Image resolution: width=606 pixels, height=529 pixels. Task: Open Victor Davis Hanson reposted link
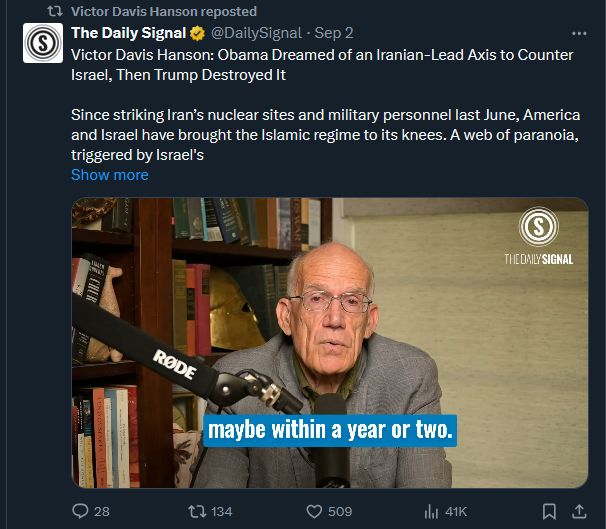click(x=164, y=11)
